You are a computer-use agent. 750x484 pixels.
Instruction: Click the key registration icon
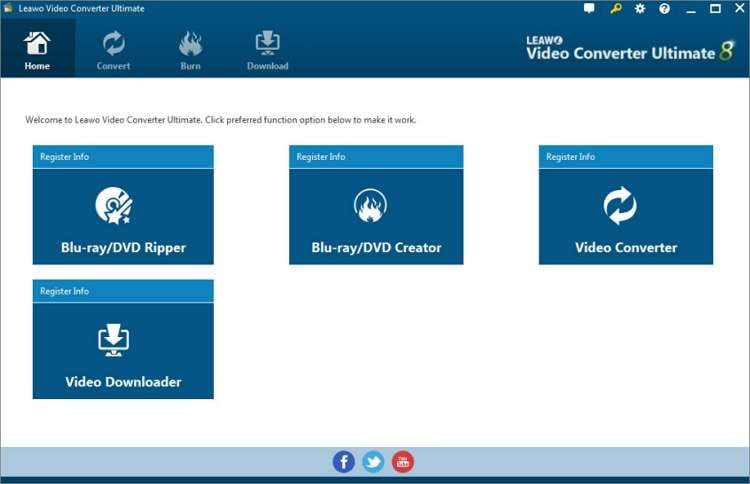click(616, 9)
